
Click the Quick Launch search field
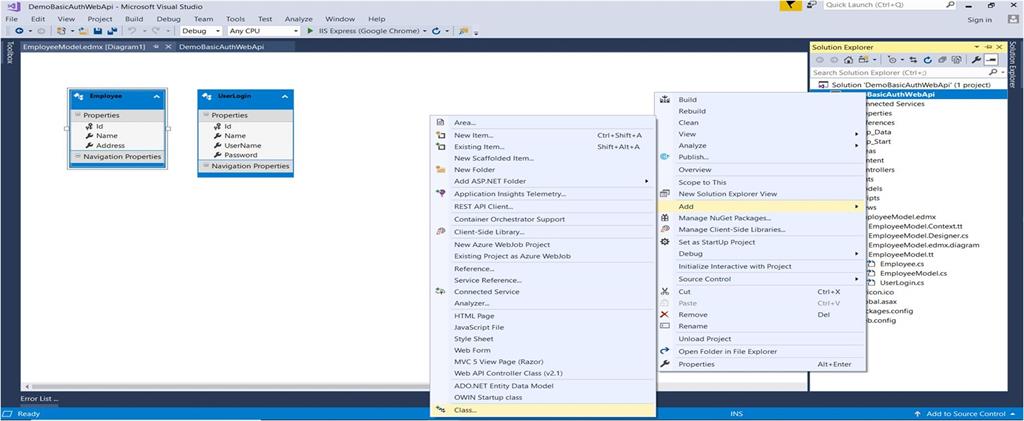coord(889,5)
